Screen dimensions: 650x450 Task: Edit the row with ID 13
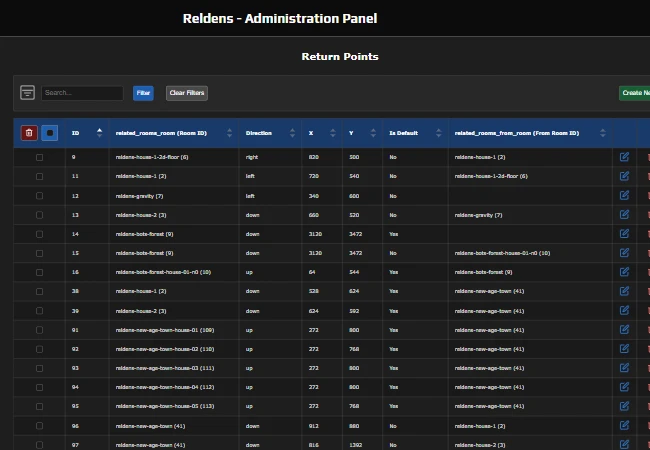point(624,214)
